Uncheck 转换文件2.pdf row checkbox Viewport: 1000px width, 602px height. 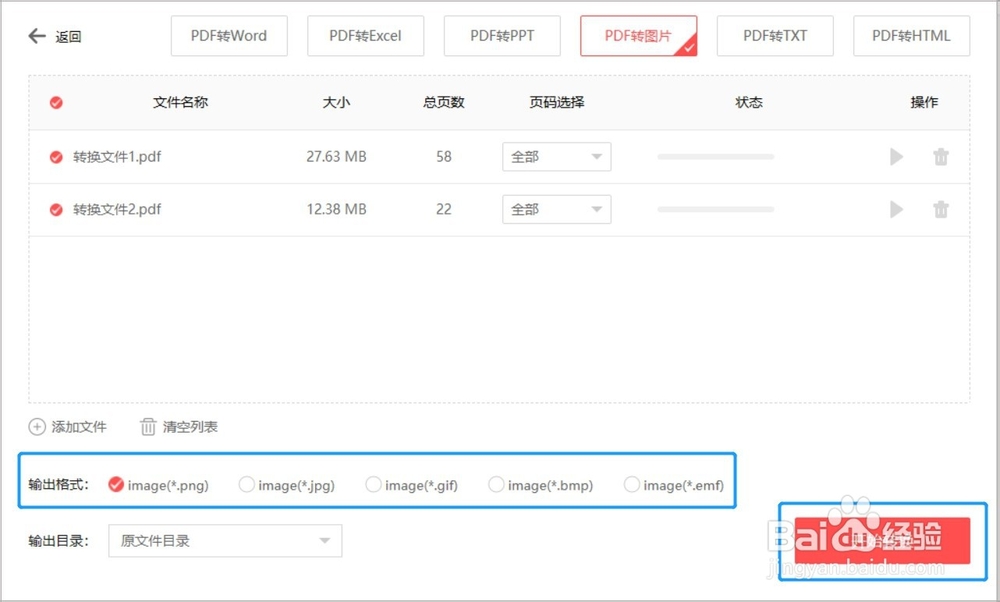point(56,210)
